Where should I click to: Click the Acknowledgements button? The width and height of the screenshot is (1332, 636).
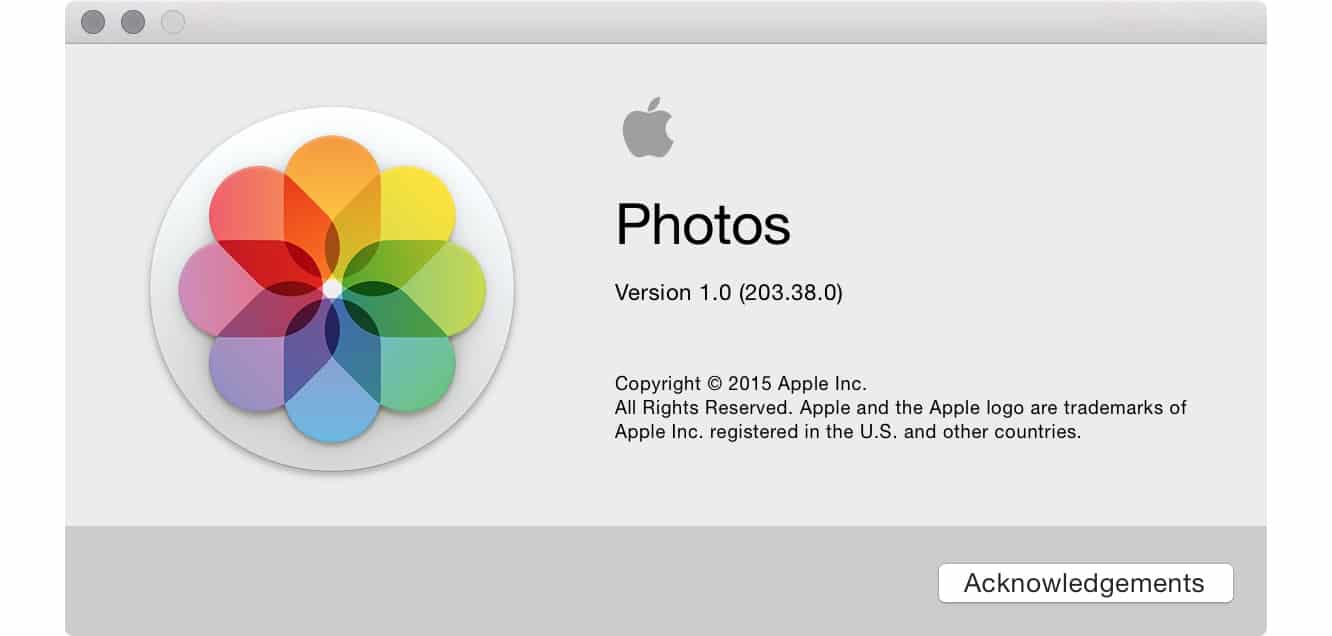coord(1085,583)
